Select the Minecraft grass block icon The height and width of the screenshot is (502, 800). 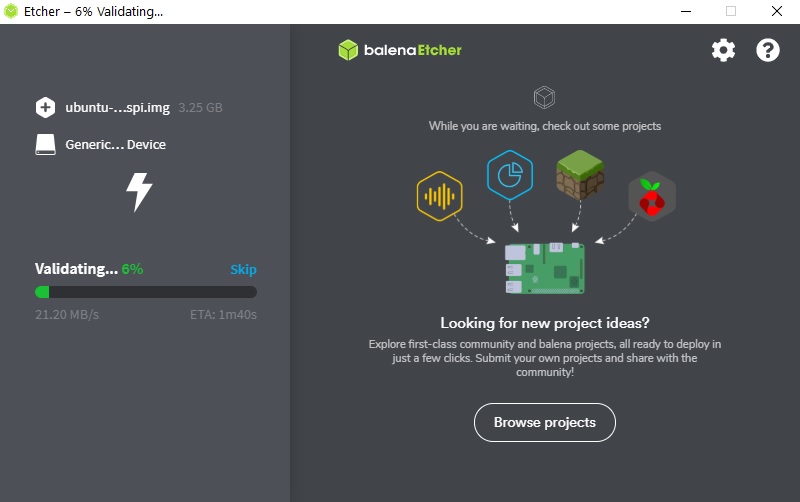click(x=580, y=174)
